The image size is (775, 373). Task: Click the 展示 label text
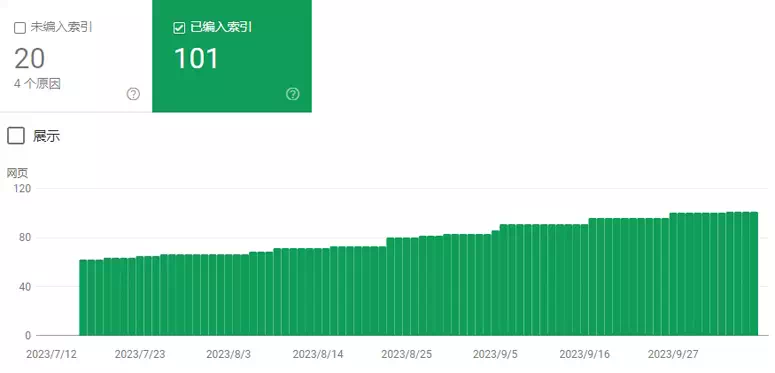coord(46,136)
